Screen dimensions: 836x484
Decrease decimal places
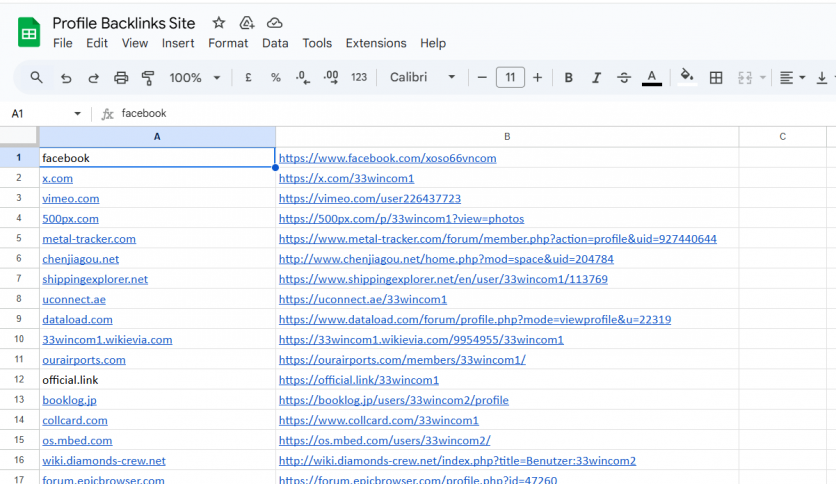pyautogui.click(x=303, y=78)
